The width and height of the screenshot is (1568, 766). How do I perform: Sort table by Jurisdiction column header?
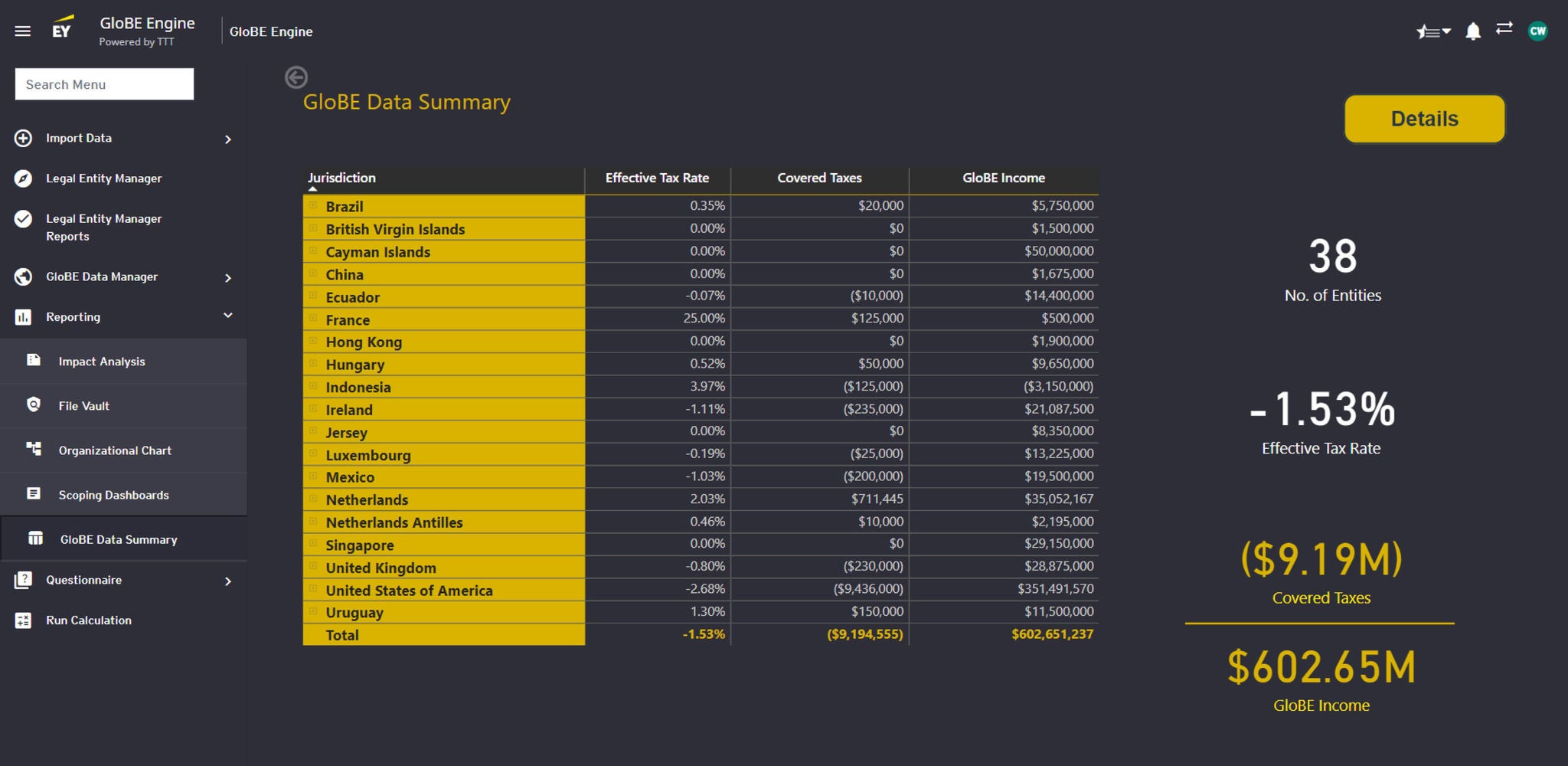click(341, 178)
